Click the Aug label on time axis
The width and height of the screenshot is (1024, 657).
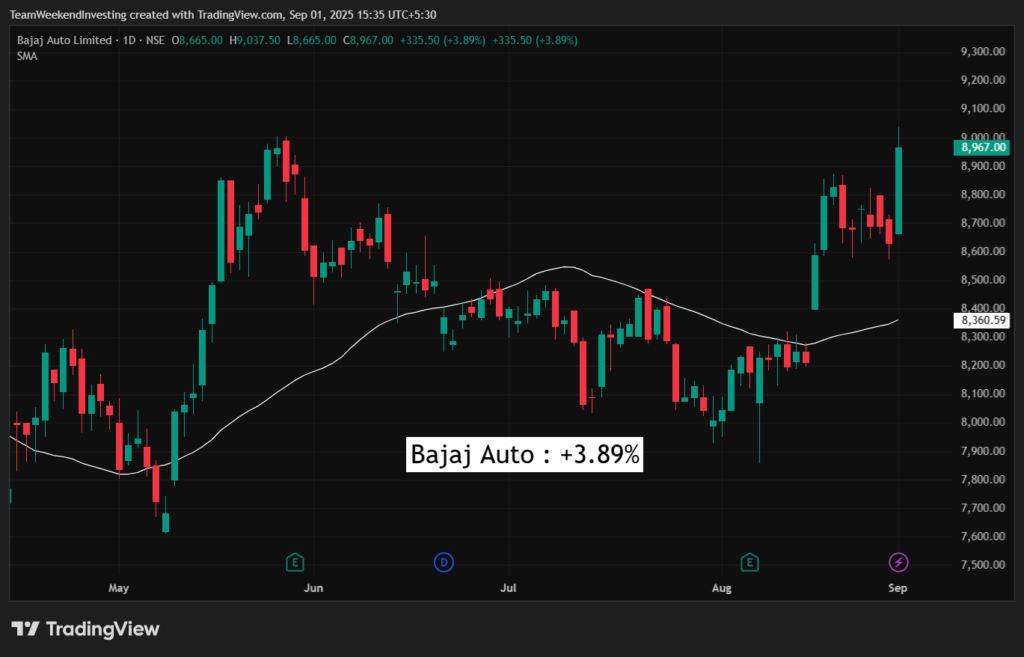click(x=722, y=588)
